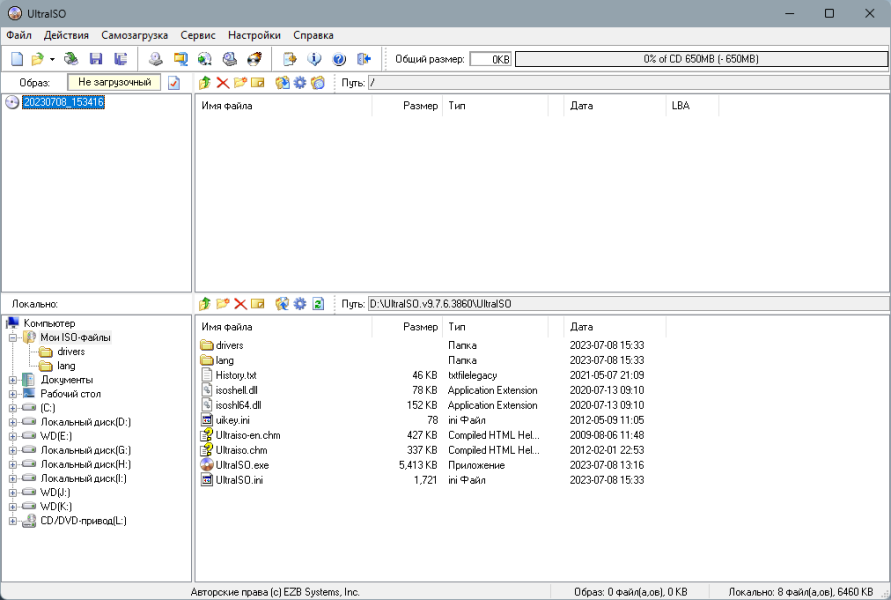Click the blue Help question mark icon
This screenshot has height=600, width=891.
tap(339, 59)
